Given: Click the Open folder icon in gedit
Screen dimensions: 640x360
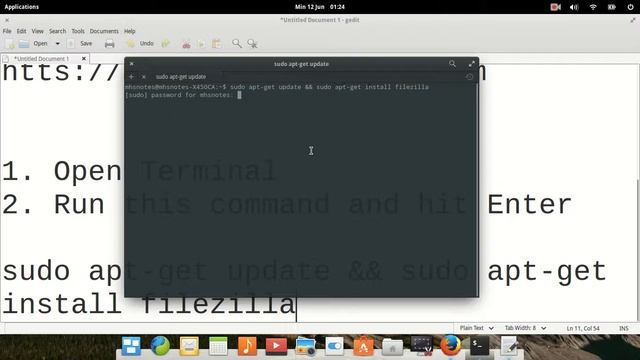Looking at the screenshot, I should [x=24, y=44].
